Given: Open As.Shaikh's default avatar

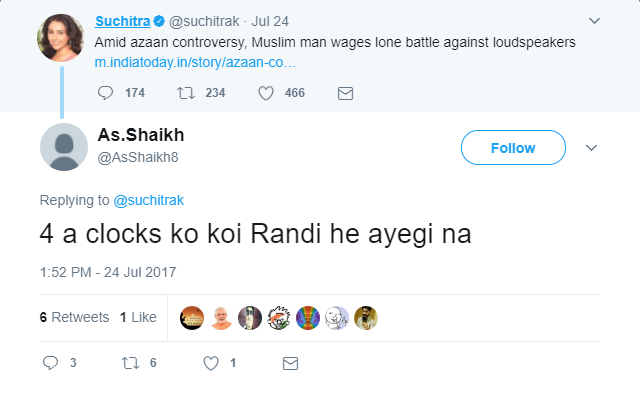Looking at the screenshot, I should (64, 146).
